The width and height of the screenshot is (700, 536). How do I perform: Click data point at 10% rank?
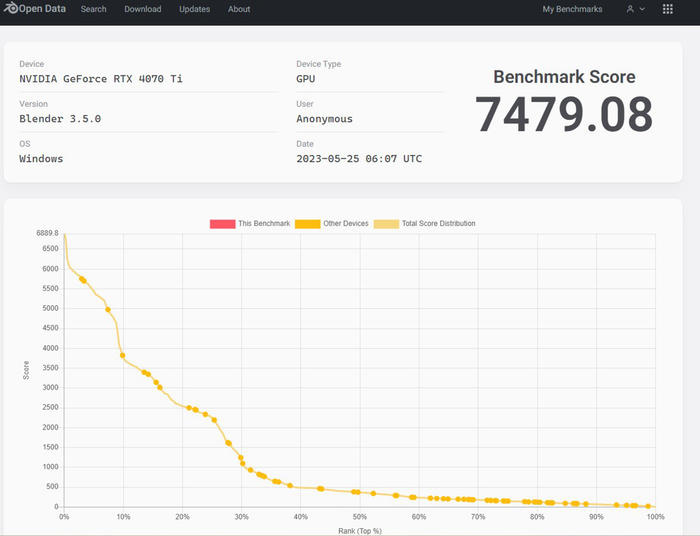123,355
